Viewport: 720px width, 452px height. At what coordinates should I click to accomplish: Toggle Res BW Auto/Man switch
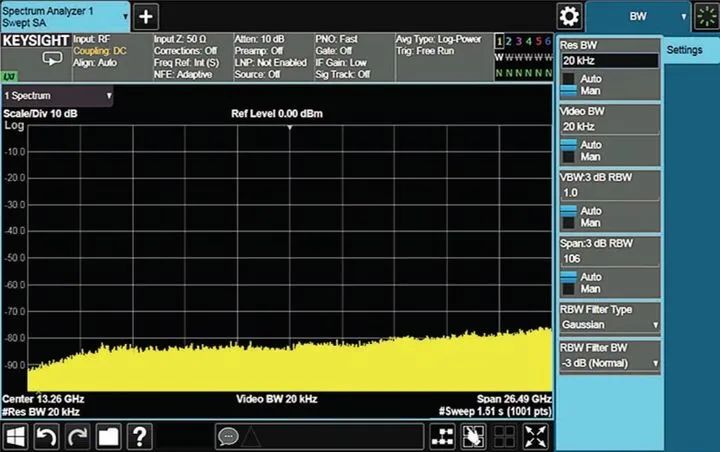(x=568, y=85)
